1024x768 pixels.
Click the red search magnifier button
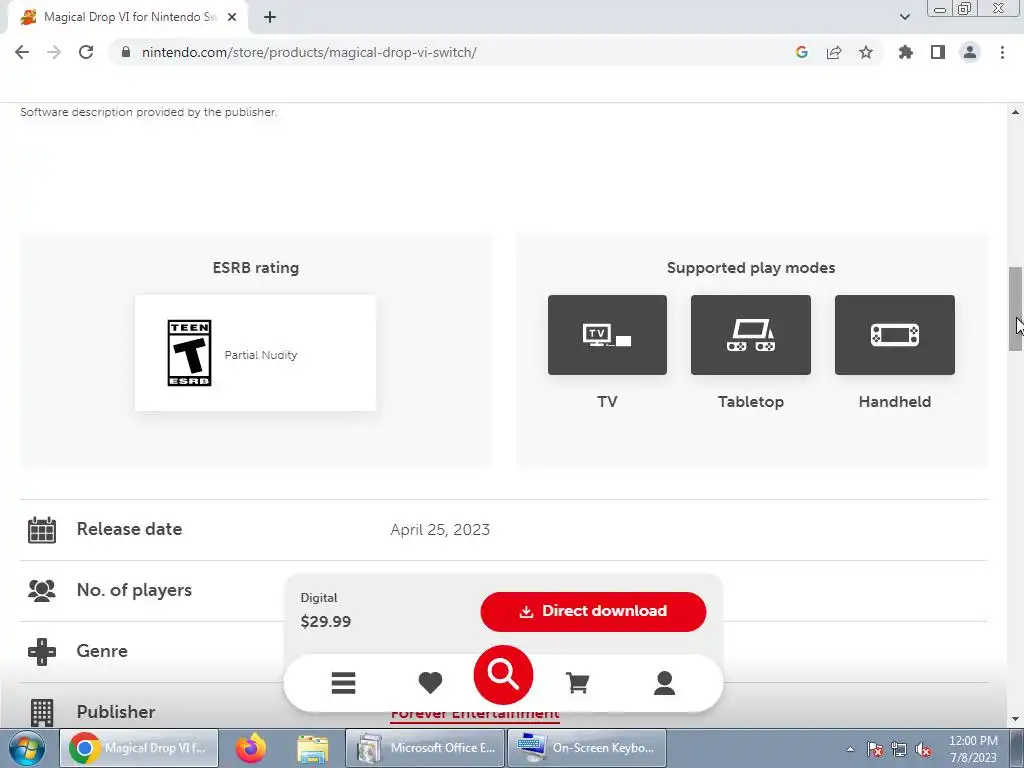coord(503,675)
